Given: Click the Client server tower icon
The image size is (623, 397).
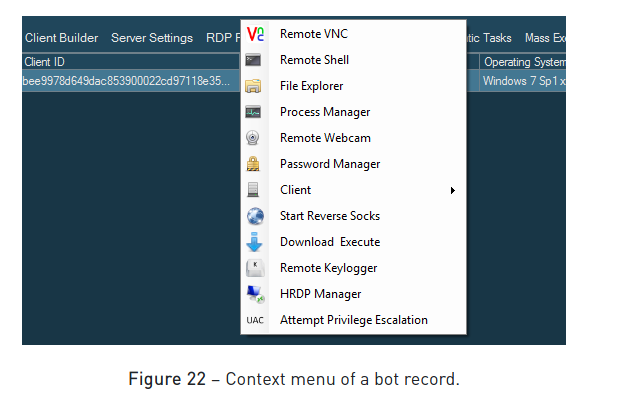Looking at the screenshot, I should (x=253, y=190).
